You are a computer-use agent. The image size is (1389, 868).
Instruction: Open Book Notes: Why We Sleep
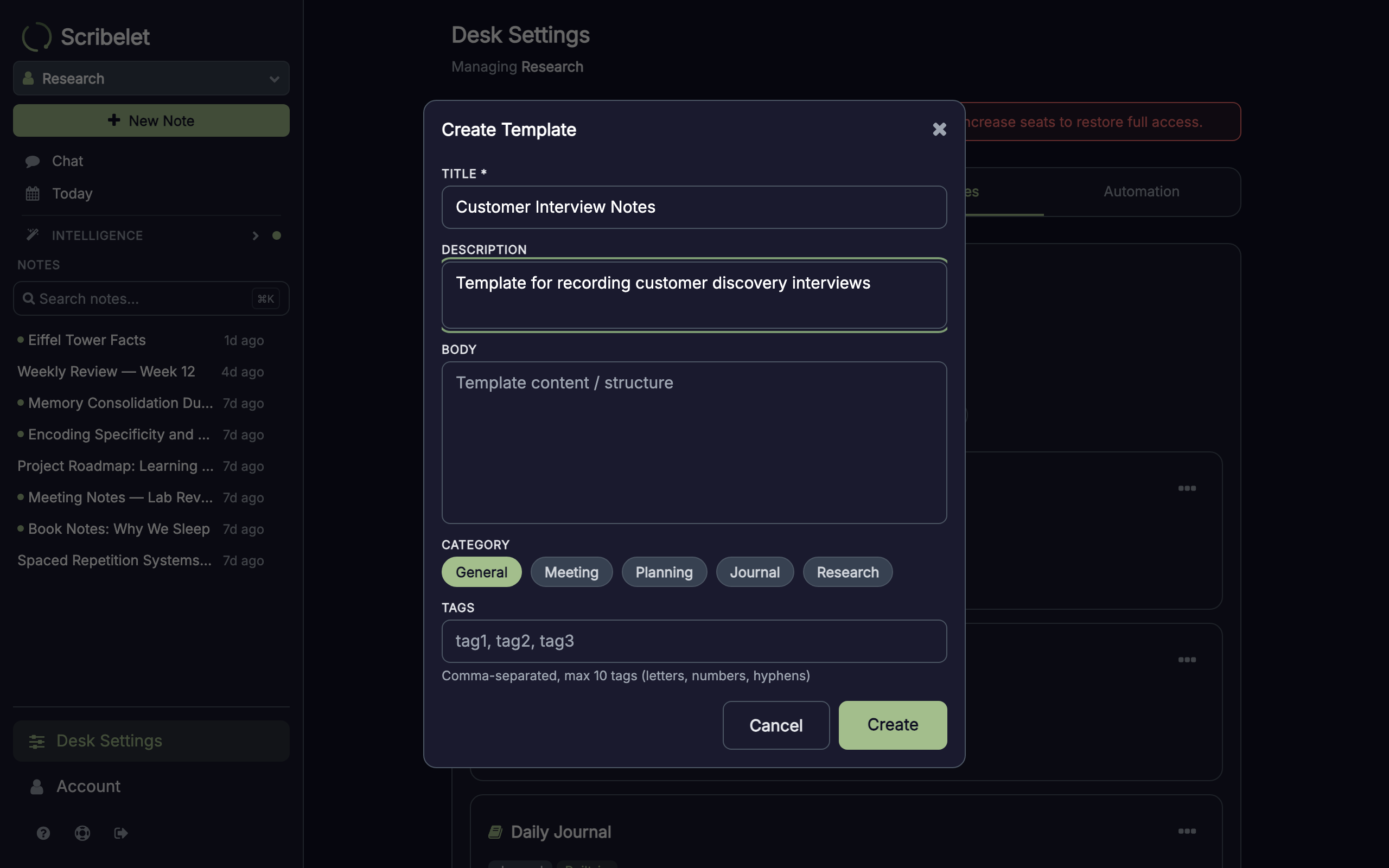pos(141,529)
